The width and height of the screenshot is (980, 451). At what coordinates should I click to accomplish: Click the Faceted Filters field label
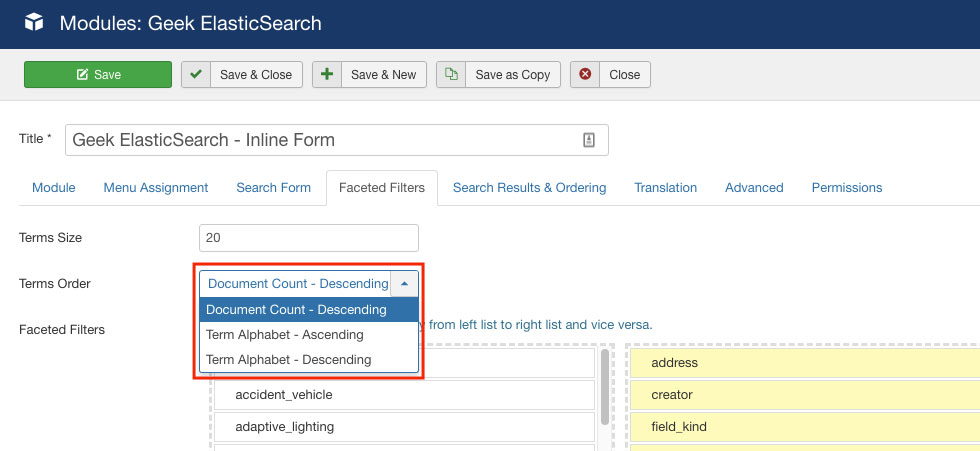coord(62,329)
